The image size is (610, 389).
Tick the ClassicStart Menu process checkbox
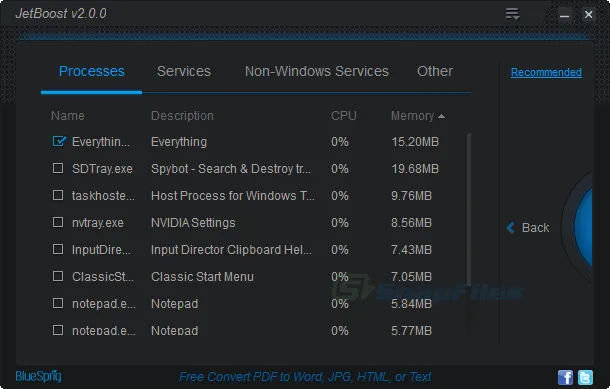coord(58,276)
